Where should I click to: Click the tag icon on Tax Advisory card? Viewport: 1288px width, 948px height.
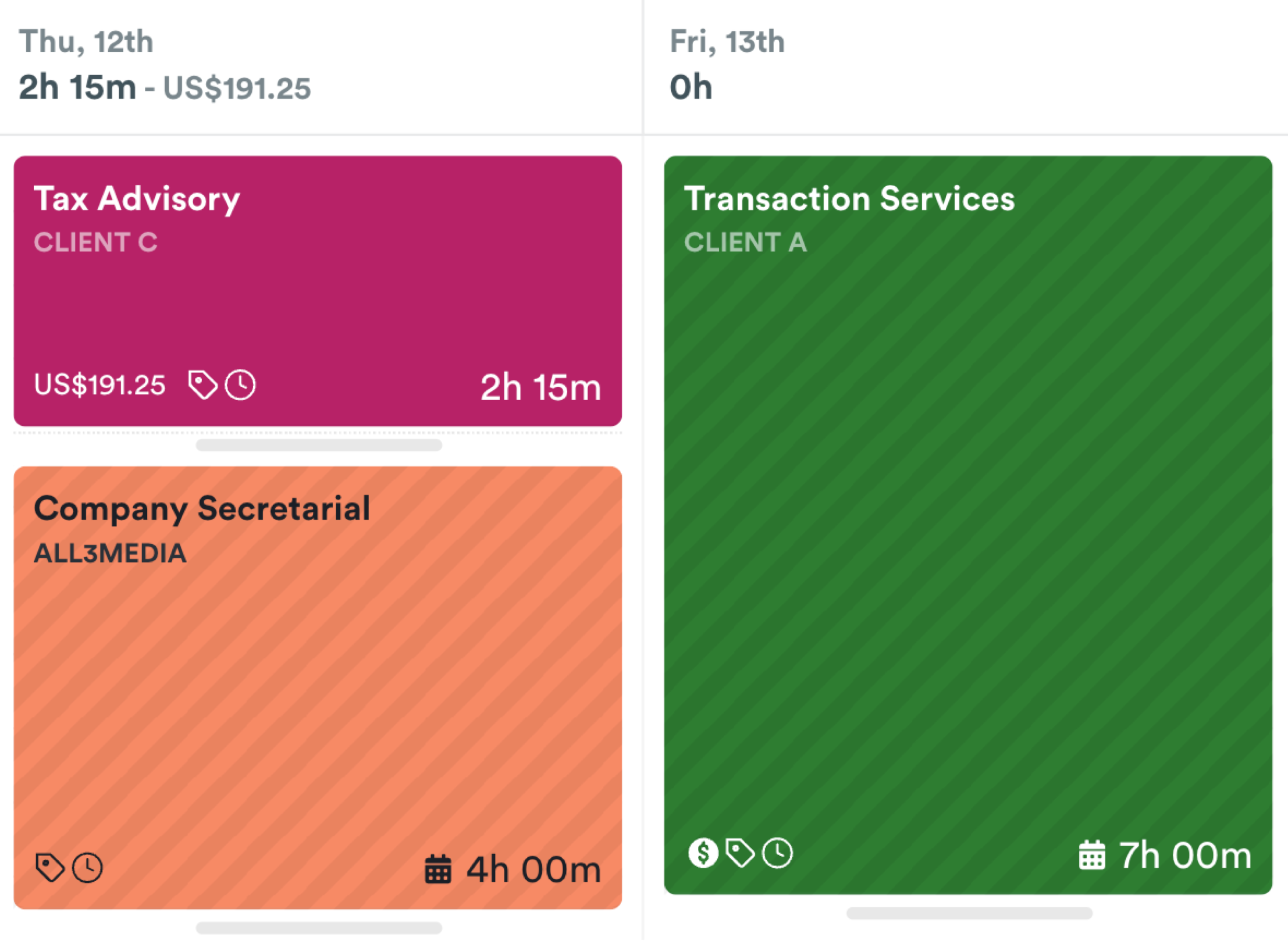pyautogui.click(x=202, y=385)
